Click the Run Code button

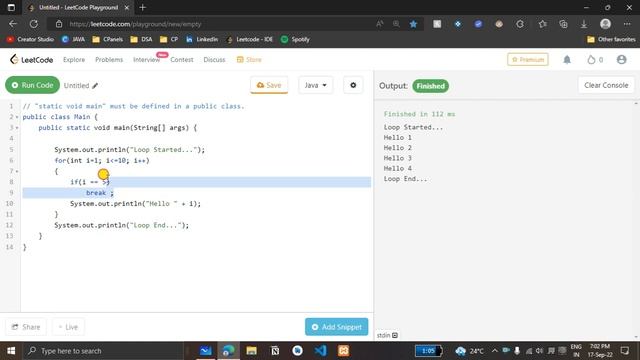[x=32, y=85]
